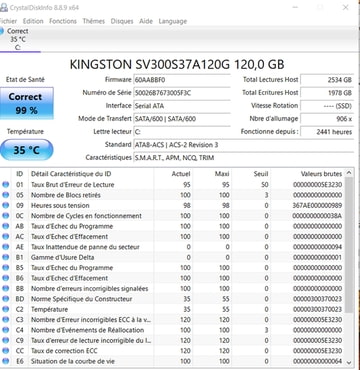Click the CrystalDiskInfo app icon in title bar
This screenshot has height=370, width=360.
click(x=3, y=7)
